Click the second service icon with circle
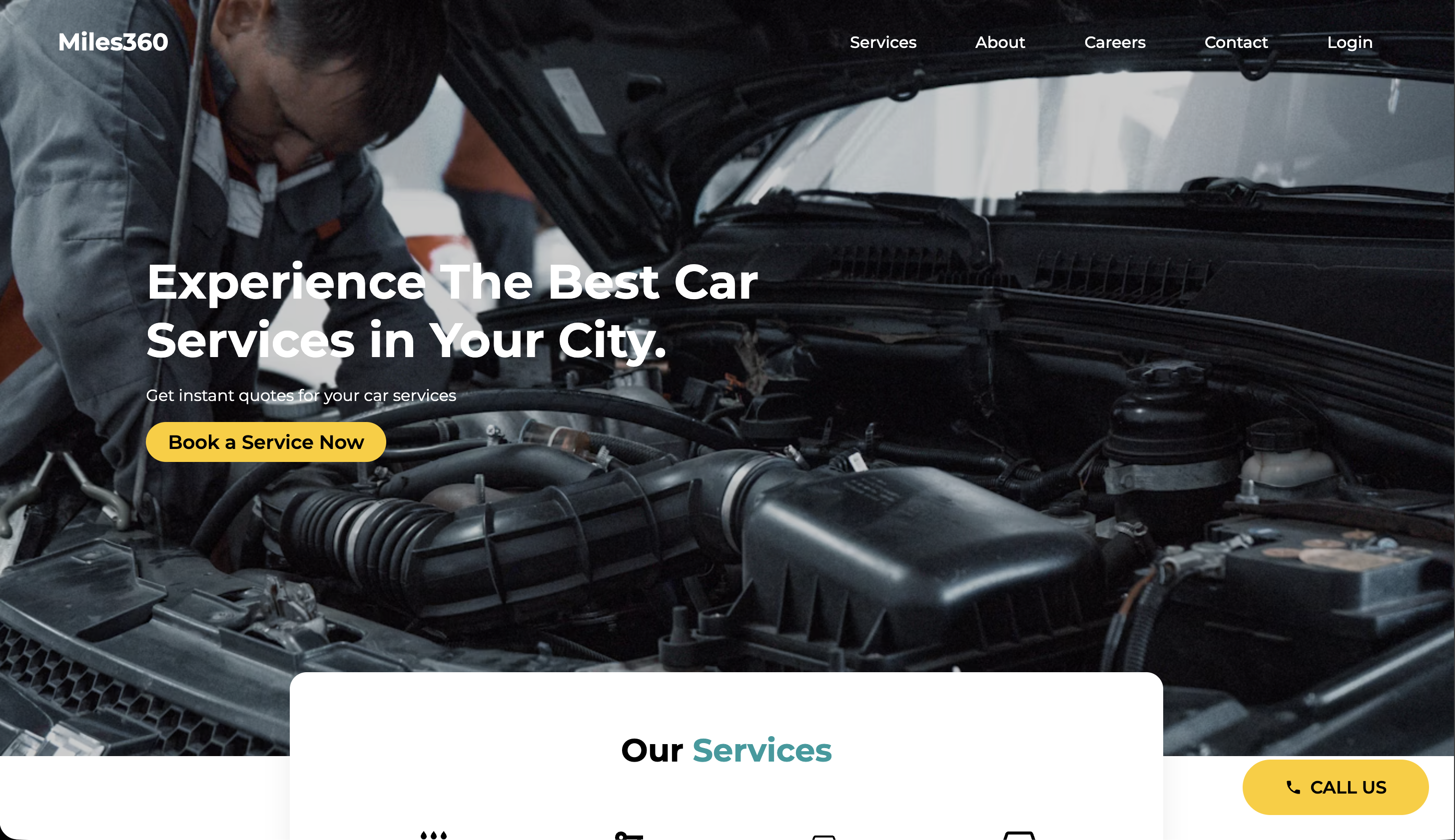 [629, 836]
